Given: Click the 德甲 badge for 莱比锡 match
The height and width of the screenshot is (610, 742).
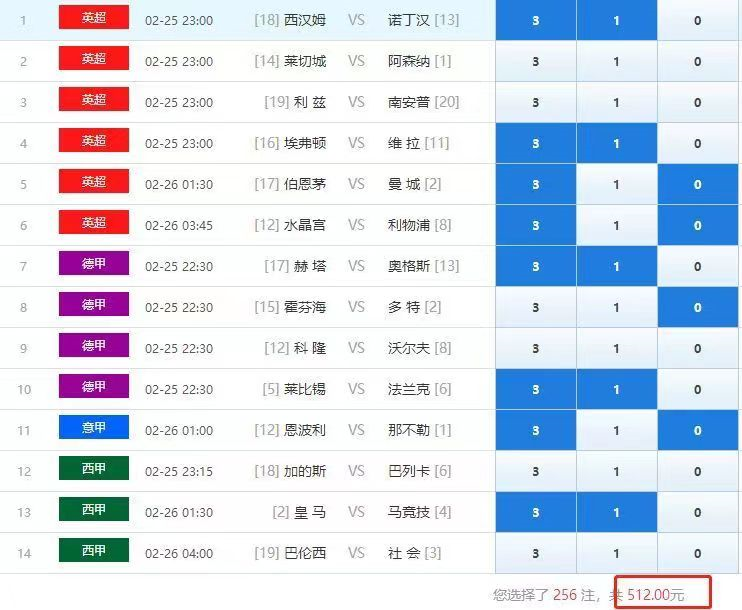Looking at the screenshot, I should click(x=94, y=387).
